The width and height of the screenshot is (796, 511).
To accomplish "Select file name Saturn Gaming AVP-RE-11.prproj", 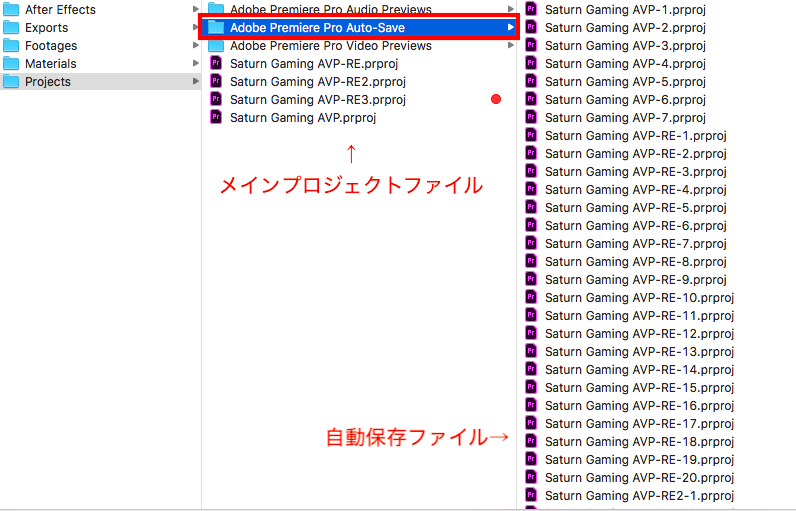I will (640, 316).
